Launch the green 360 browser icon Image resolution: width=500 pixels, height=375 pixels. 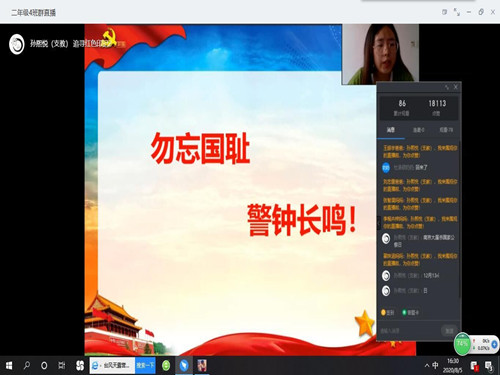point(166,366)
